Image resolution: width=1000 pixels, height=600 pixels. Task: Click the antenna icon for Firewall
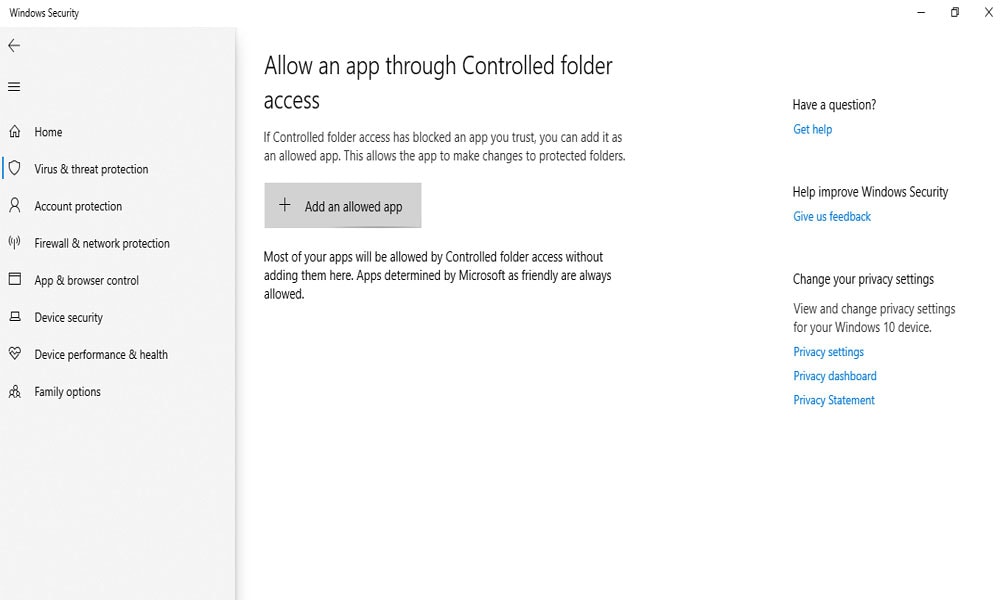pos(15,242)
